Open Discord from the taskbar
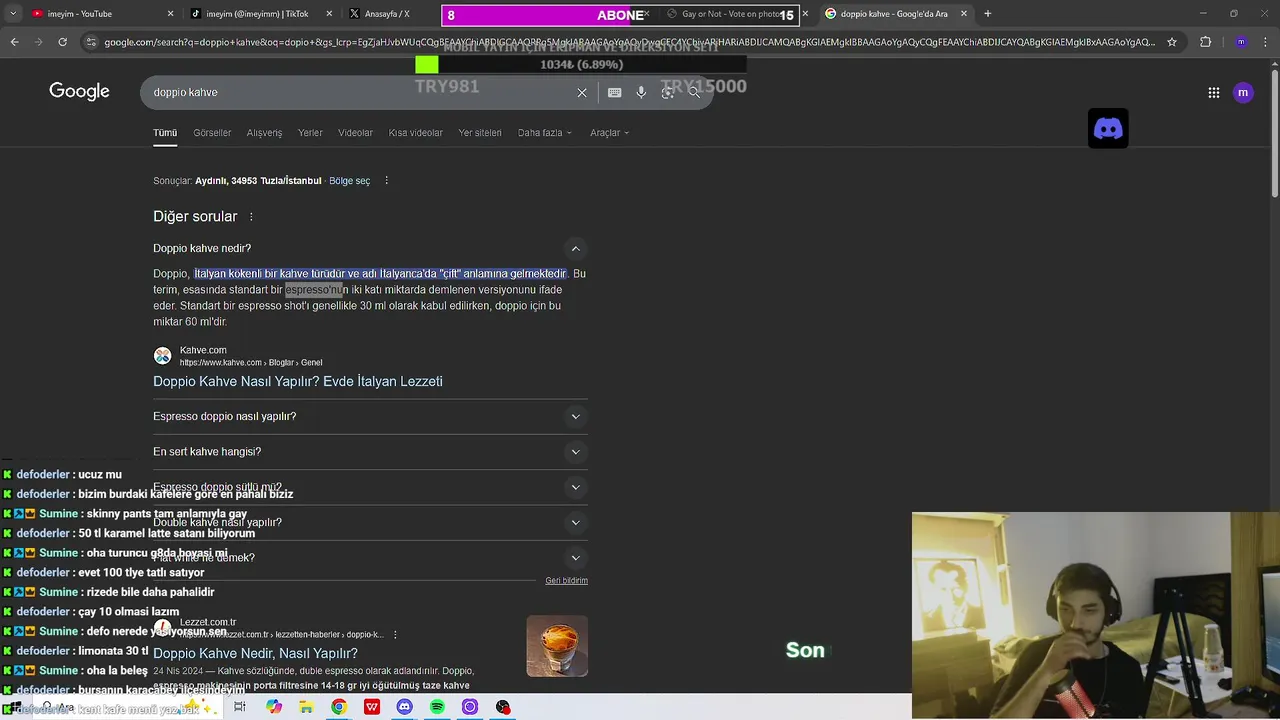Screen dimensions: 1280x720 pyautogui.click(x=404, y=707)
